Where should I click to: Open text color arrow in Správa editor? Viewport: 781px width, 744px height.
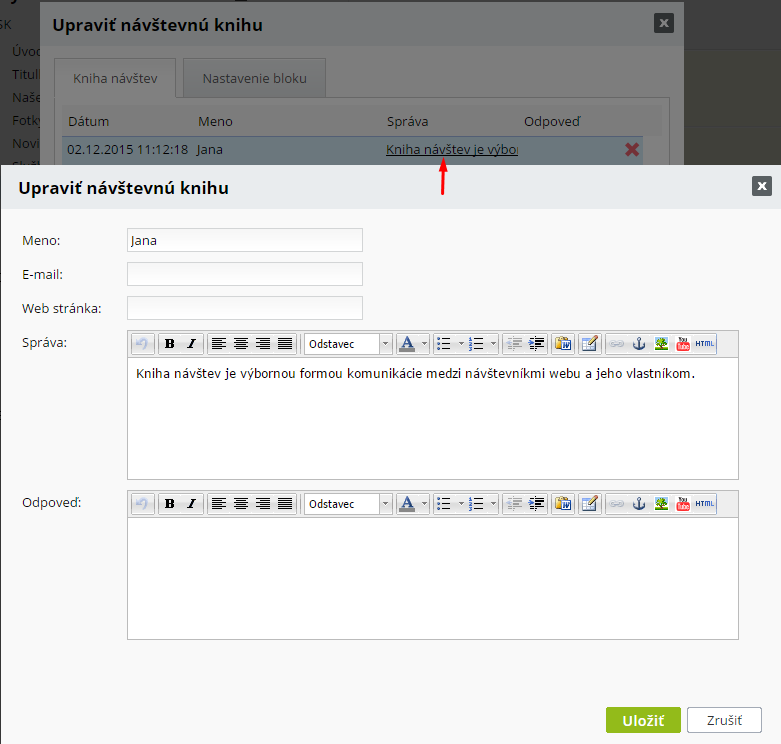coord(424,344)
